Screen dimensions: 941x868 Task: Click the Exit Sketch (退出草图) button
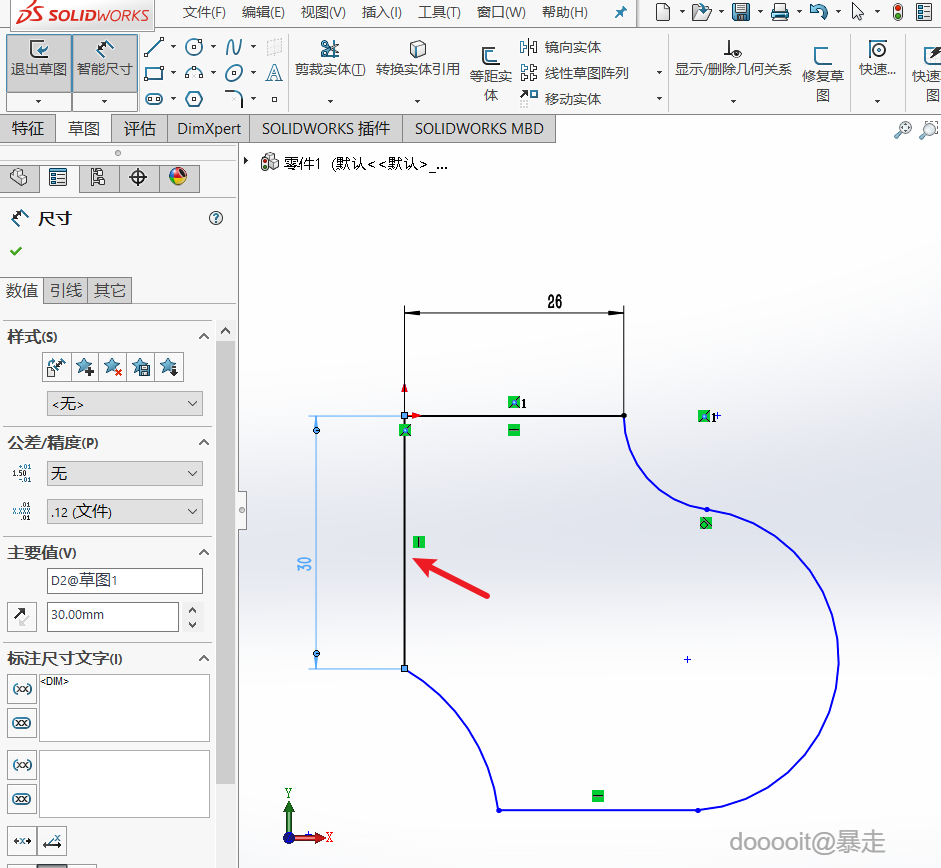coord(39,63)
